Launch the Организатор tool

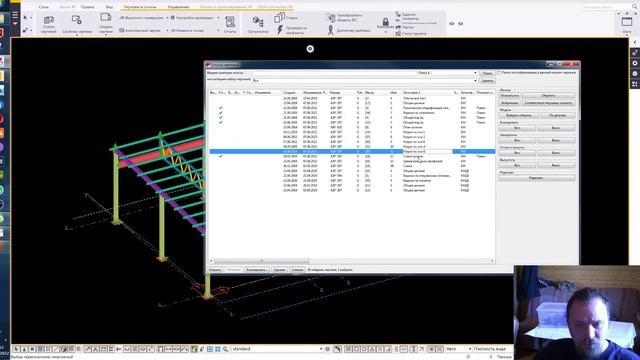tap(258, 24)
